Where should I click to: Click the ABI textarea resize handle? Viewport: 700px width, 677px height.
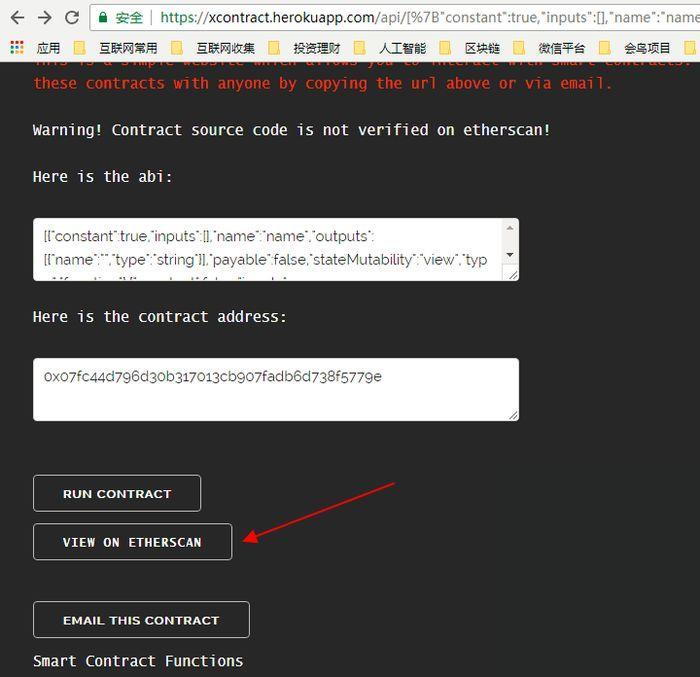[x=512, y=275]
